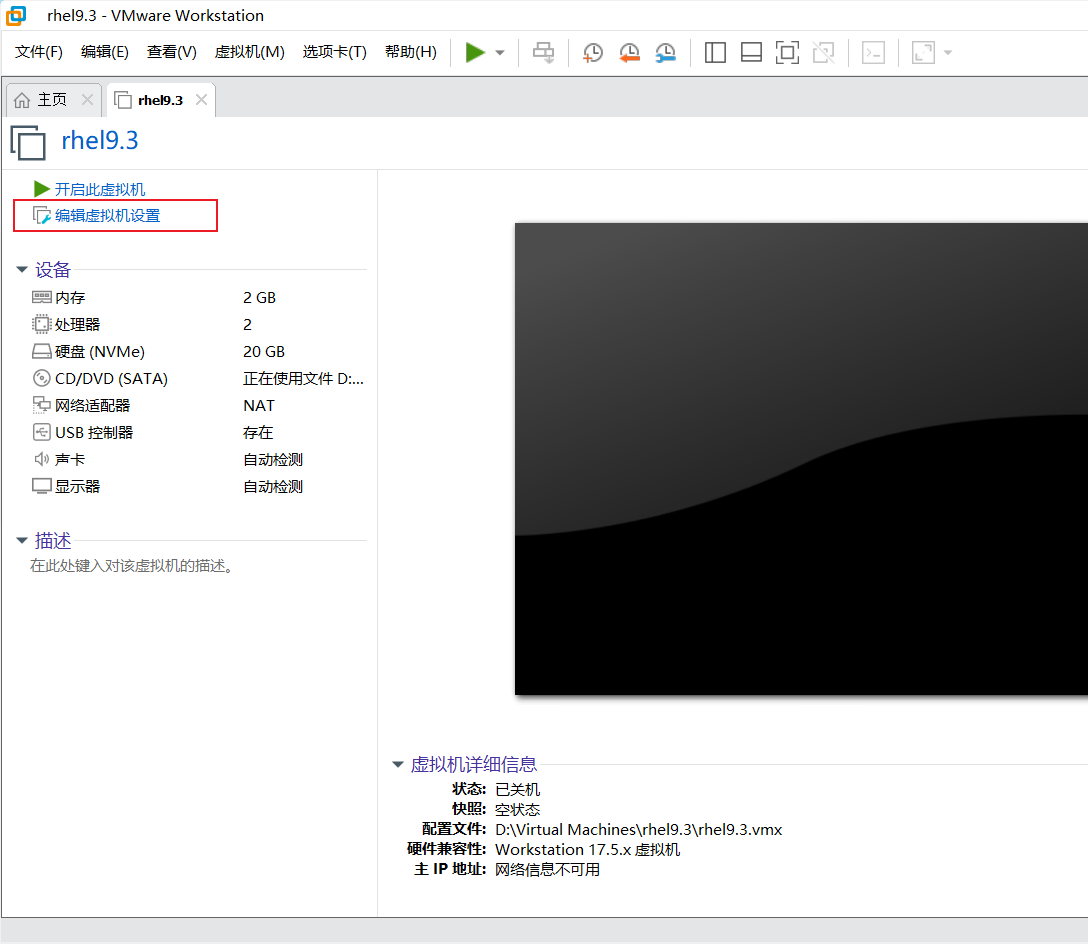
Task: Click the 网络信息不可用 IP address text
Action: [547, 870]
